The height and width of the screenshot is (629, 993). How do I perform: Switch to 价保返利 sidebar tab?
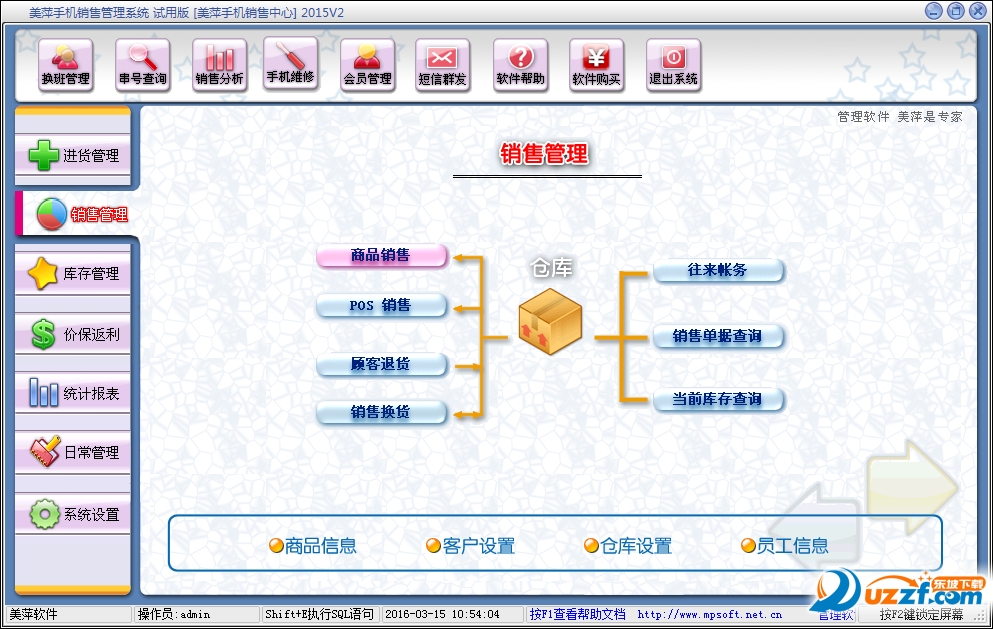click(73, 334)
